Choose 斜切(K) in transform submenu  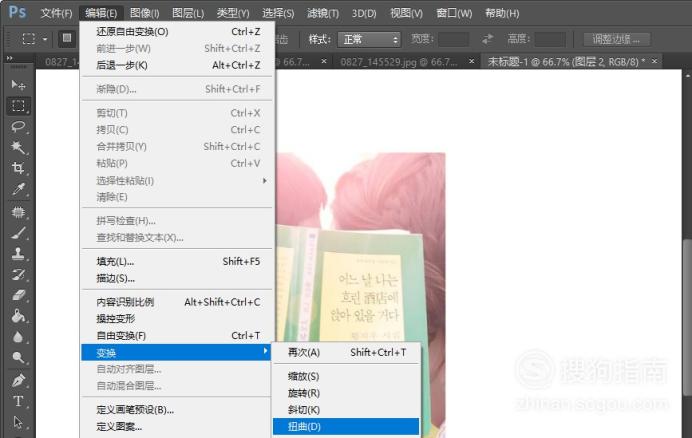[346, 410]
